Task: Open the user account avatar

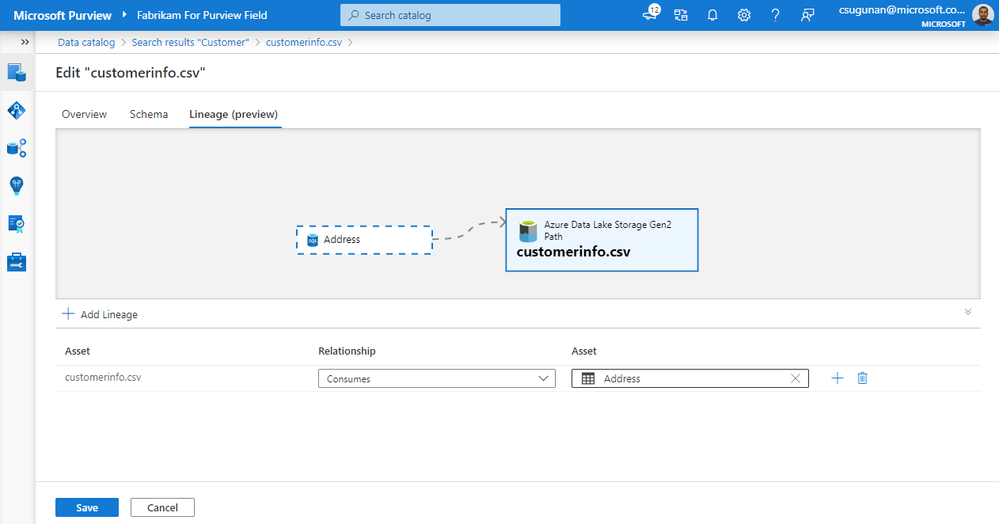Action: 982,15
